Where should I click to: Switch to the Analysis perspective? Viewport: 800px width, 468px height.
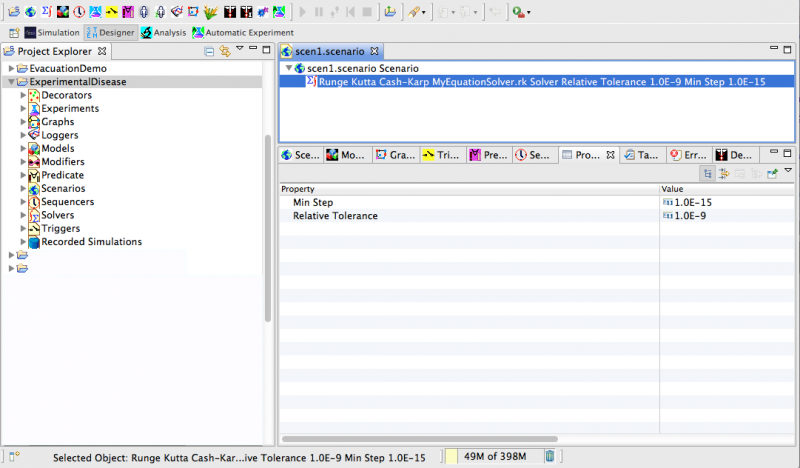pyautogui.click(x=164, y=33)
